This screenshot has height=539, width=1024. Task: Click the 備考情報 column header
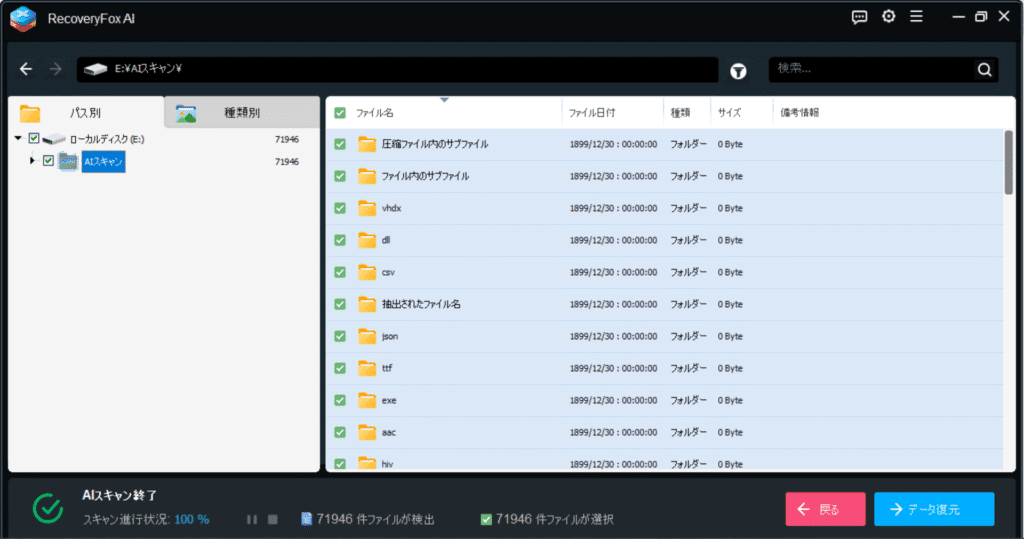pos(799,113)
